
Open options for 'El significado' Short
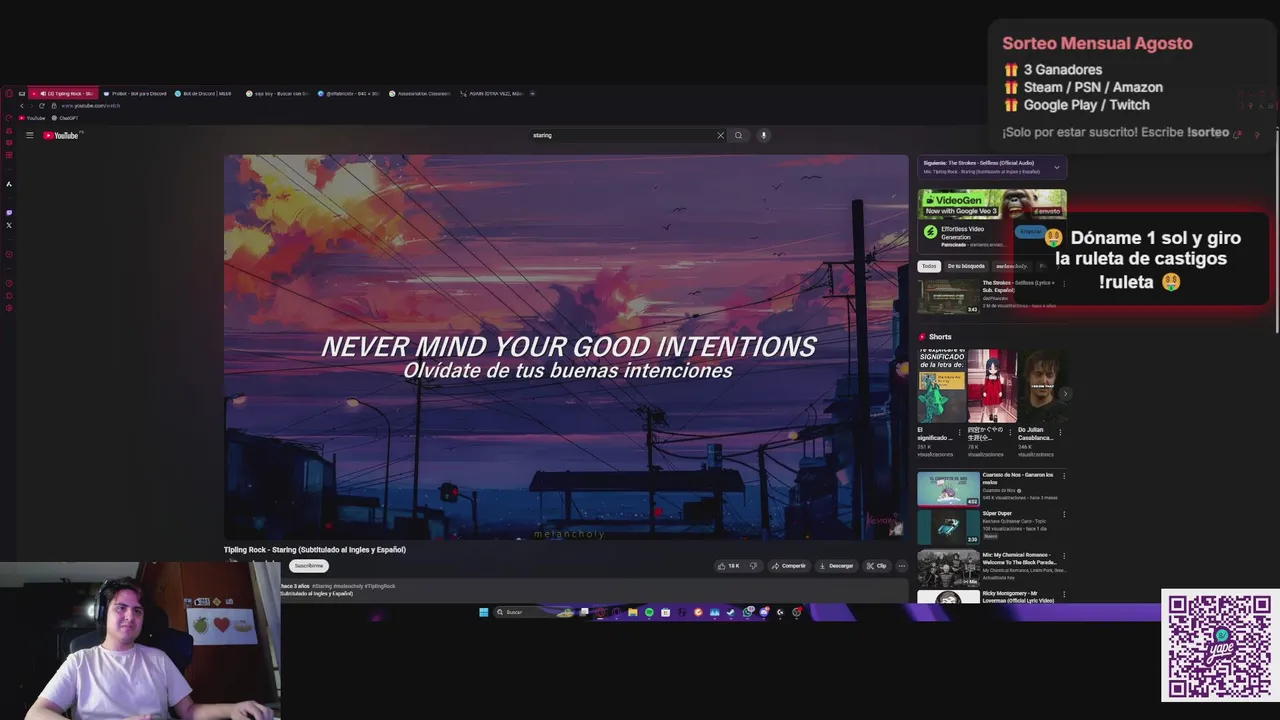(960, 433)
